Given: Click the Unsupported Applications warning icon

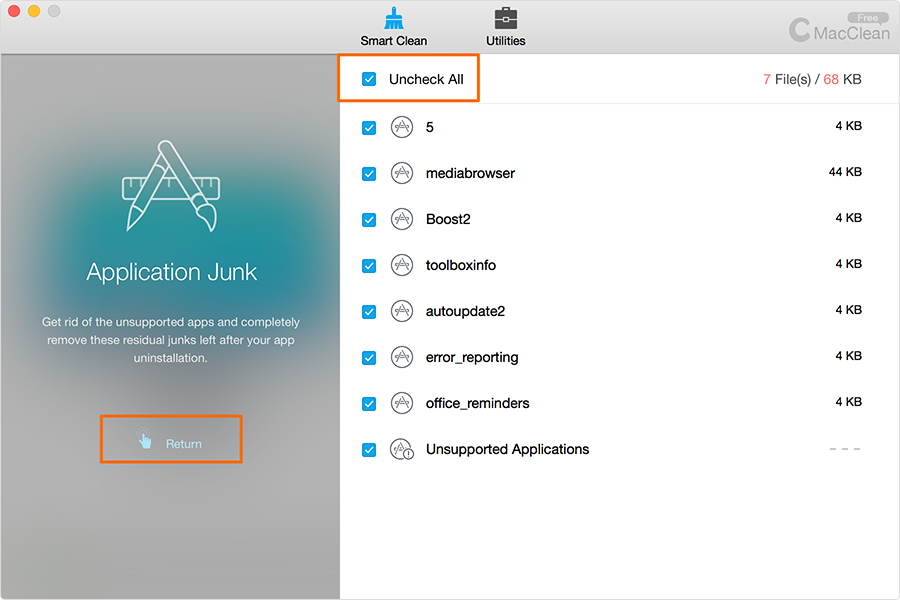Looking at the screenshot, I should [x=402, y=449].
